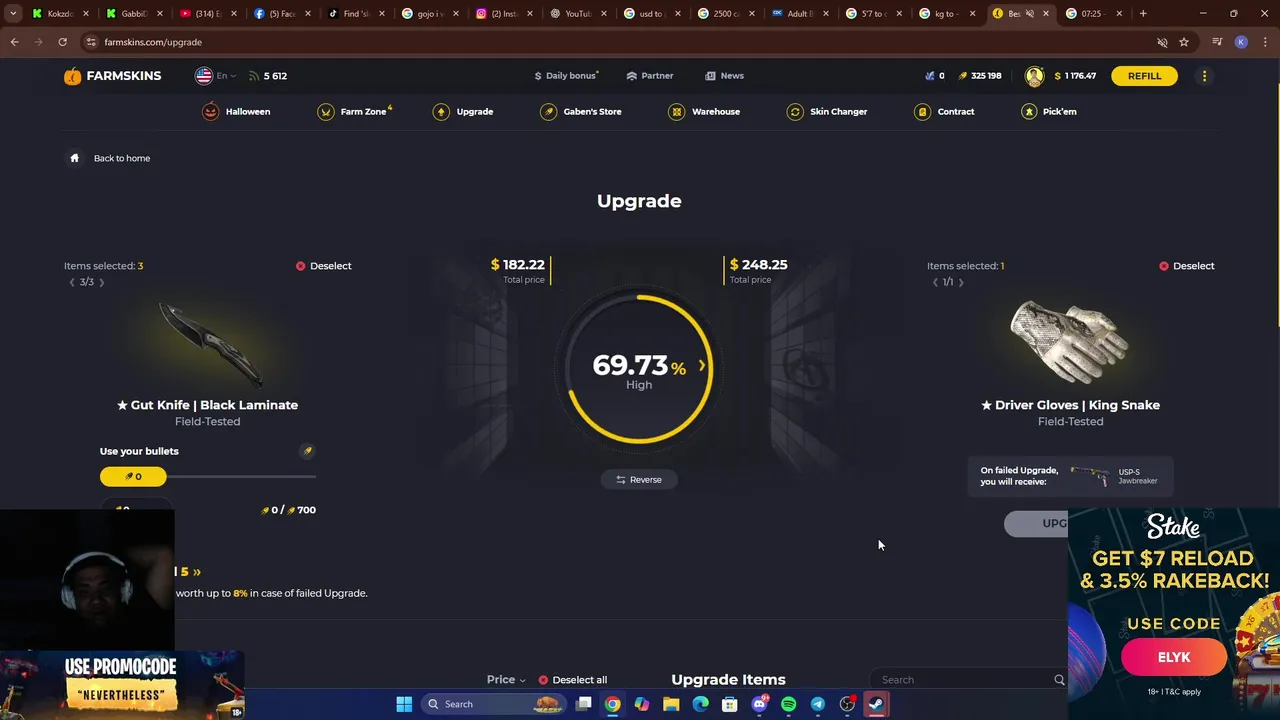Click the FARMSKINS logo
The width and height of the screenshot is (1280, 720).
pyautogui.click(x=112, y=76)
